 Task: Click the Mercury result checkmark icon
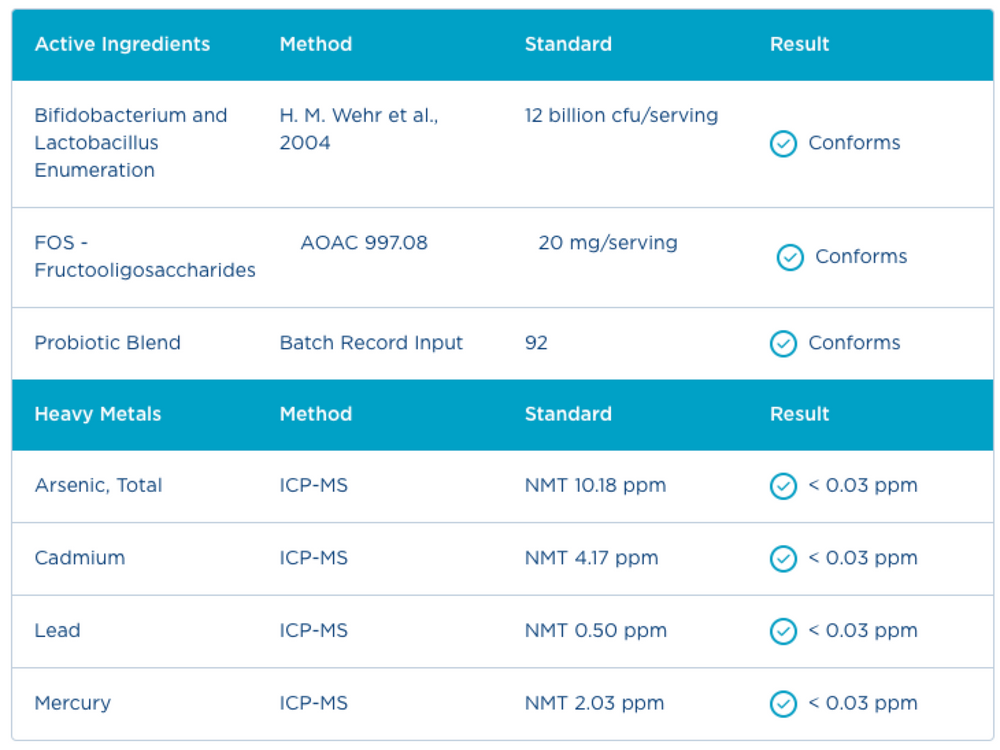[783, 704]
